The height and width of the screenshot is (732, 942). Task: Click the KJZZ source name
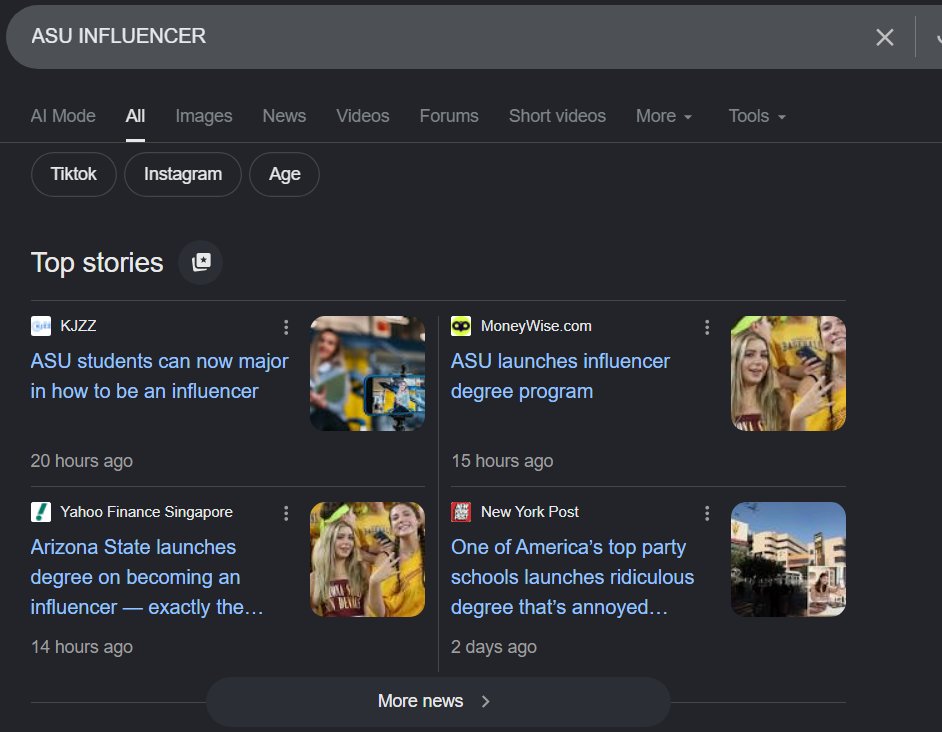point(78,326)
